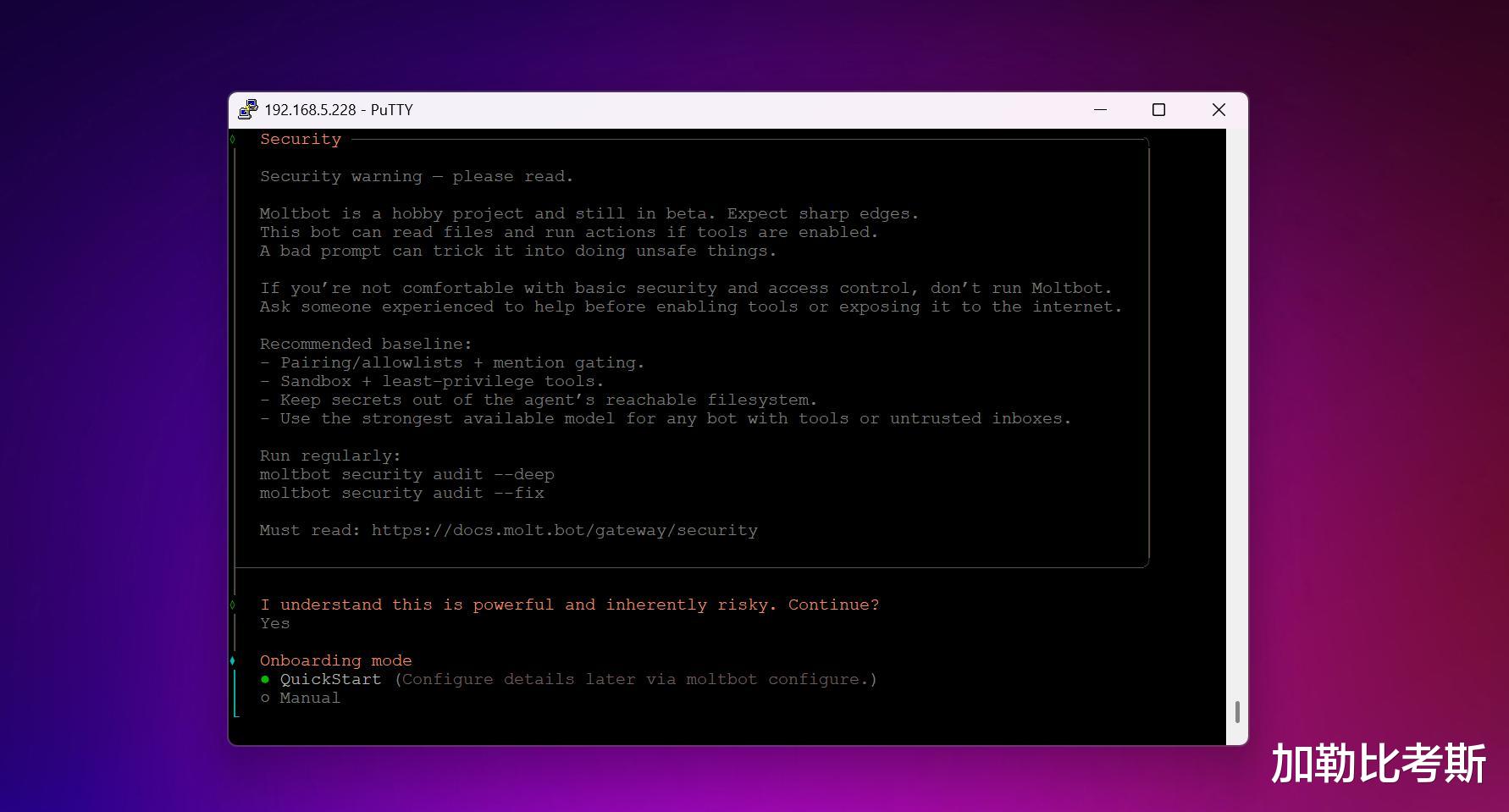This screenshot has width=1509, height=812.
Task: Click the 'moltbot security audit --fix' command
Action: point(402,493)
